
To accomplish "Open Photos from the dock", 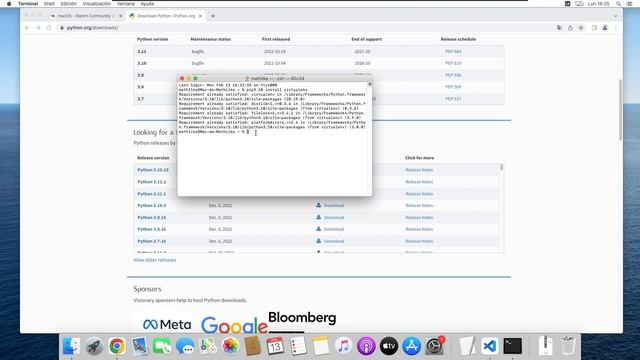I will coord(230,346).
